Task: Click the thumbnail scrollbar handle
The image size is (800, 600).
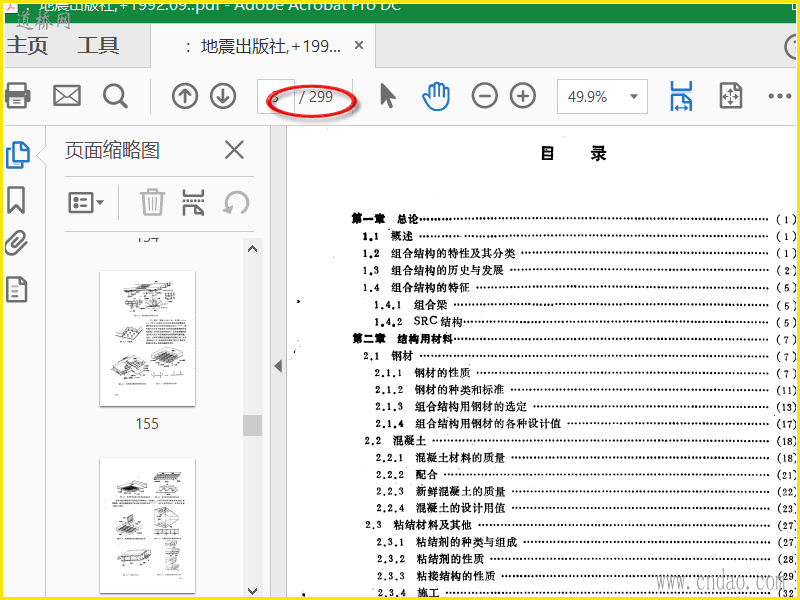Action: [252, 425]
